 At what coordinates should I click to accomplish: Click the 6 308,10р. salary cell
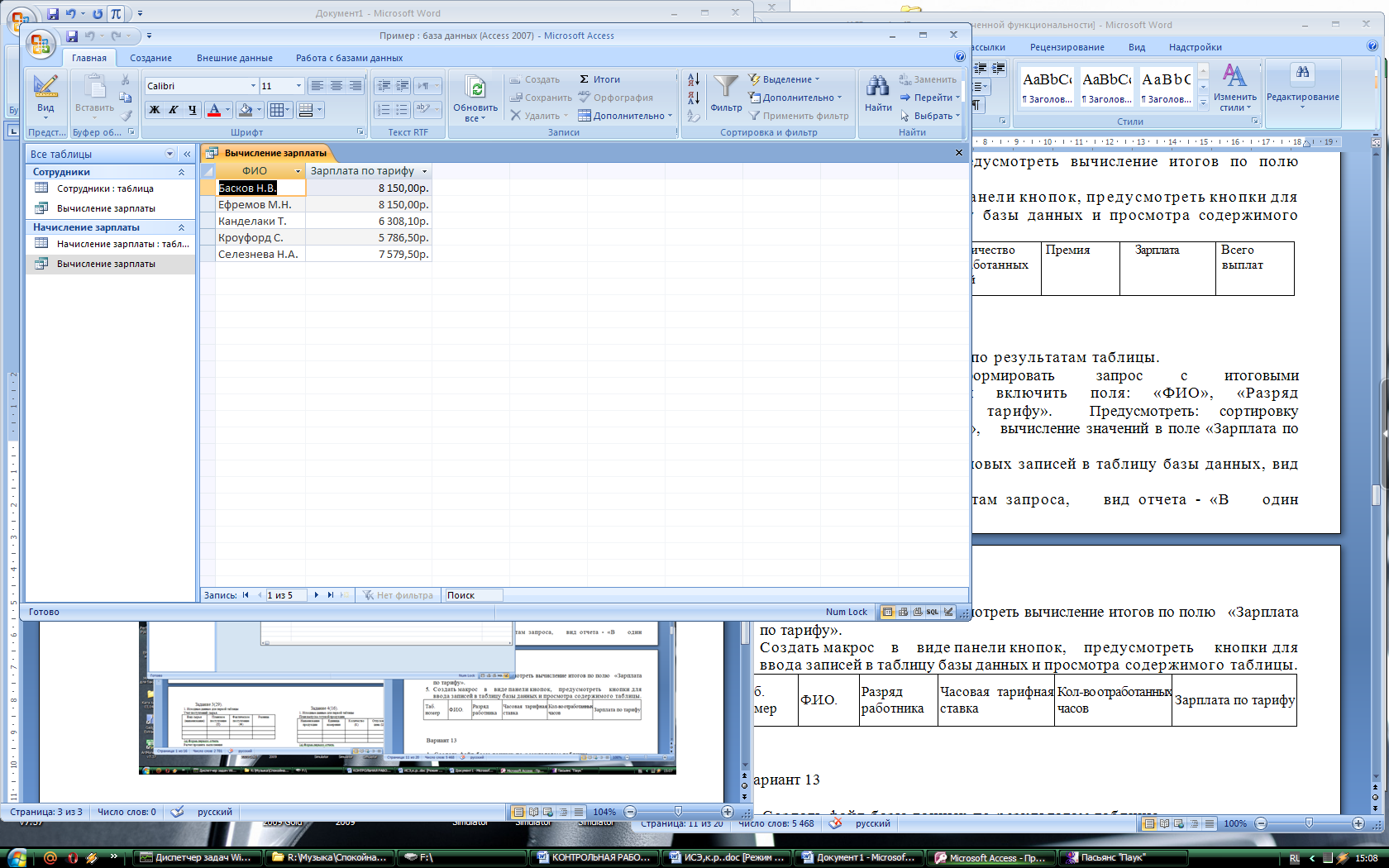[369, 221]
